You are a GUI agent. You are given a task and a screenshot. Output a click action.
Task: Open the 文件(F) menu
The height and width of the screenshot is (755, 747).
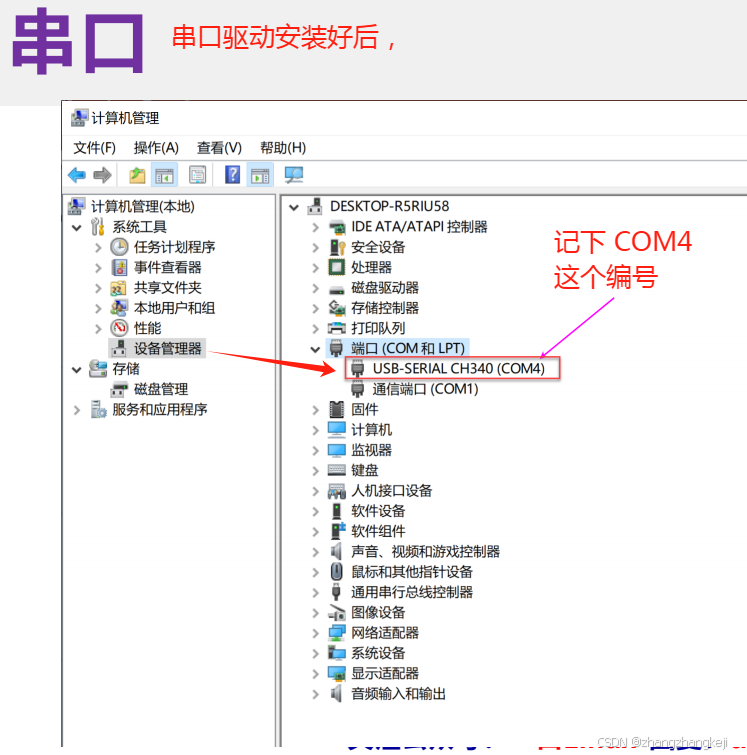(x=94, y=148)
